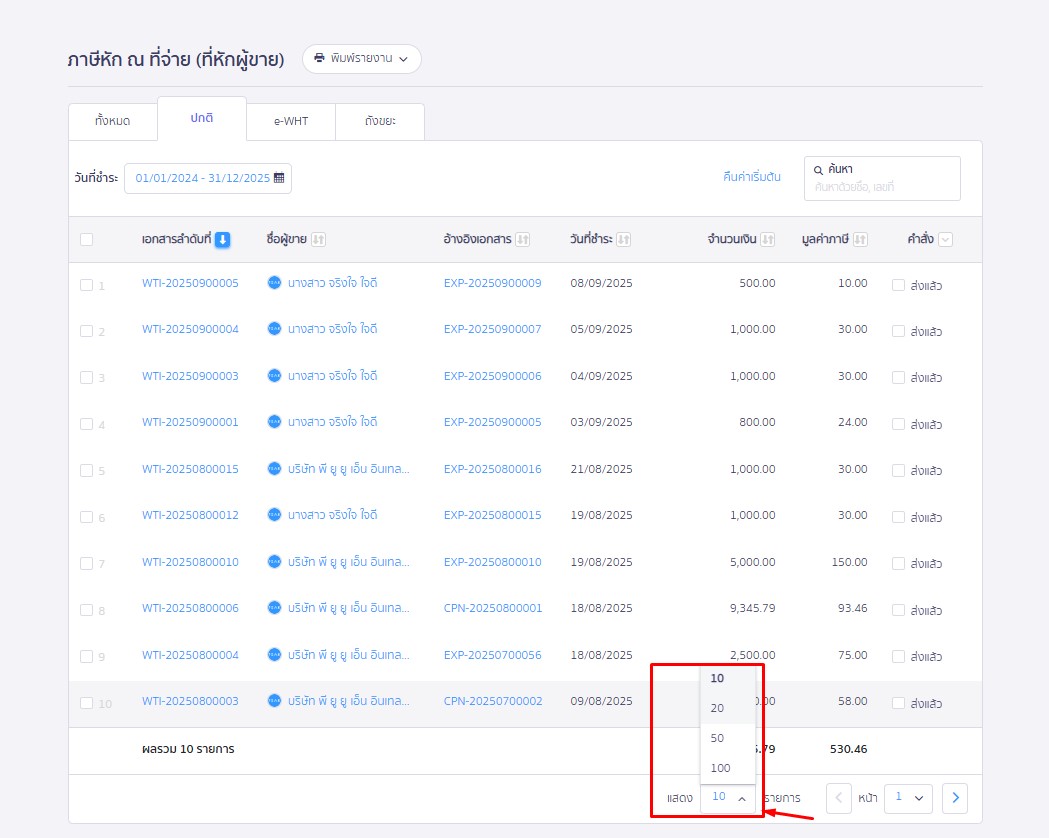This screenshot has height=838, width=1049.
Task: Click คืนค่าเริ่มต้น reset link
Action: [751, 177]
